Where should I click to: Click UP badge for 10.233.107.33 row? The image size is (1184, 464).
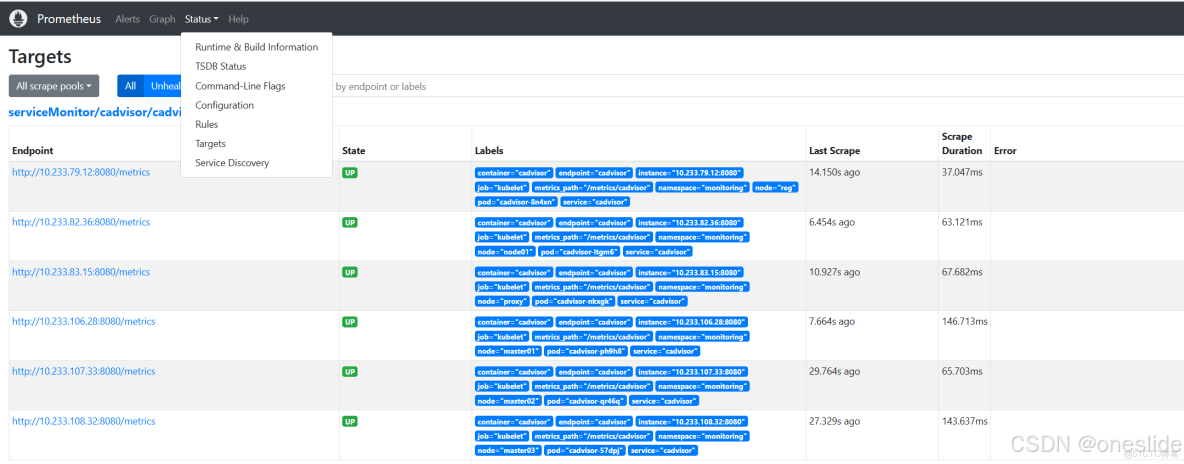pos(350,372)
